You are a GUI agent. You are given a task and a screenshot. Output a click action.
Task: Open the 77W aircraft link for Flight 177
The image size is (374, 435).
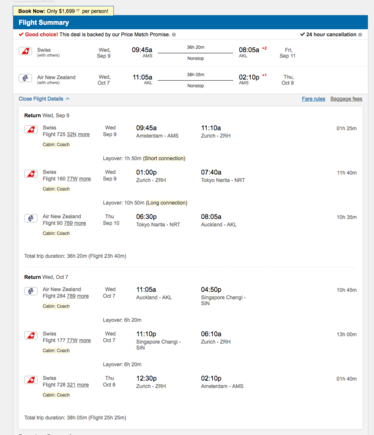[x=72, y=340]
